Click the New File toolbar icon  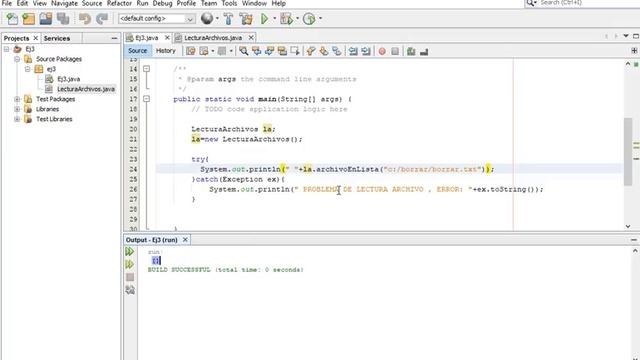click(12, 18)
